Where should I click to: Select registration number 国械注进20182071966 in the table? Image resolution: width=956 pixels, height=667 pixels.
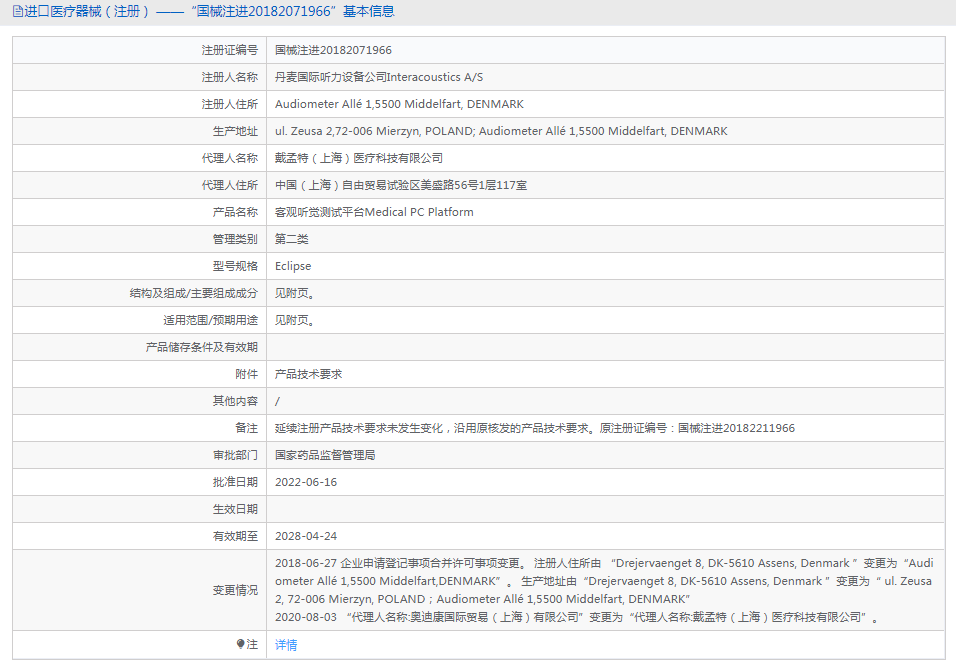[x=334, y=50]
